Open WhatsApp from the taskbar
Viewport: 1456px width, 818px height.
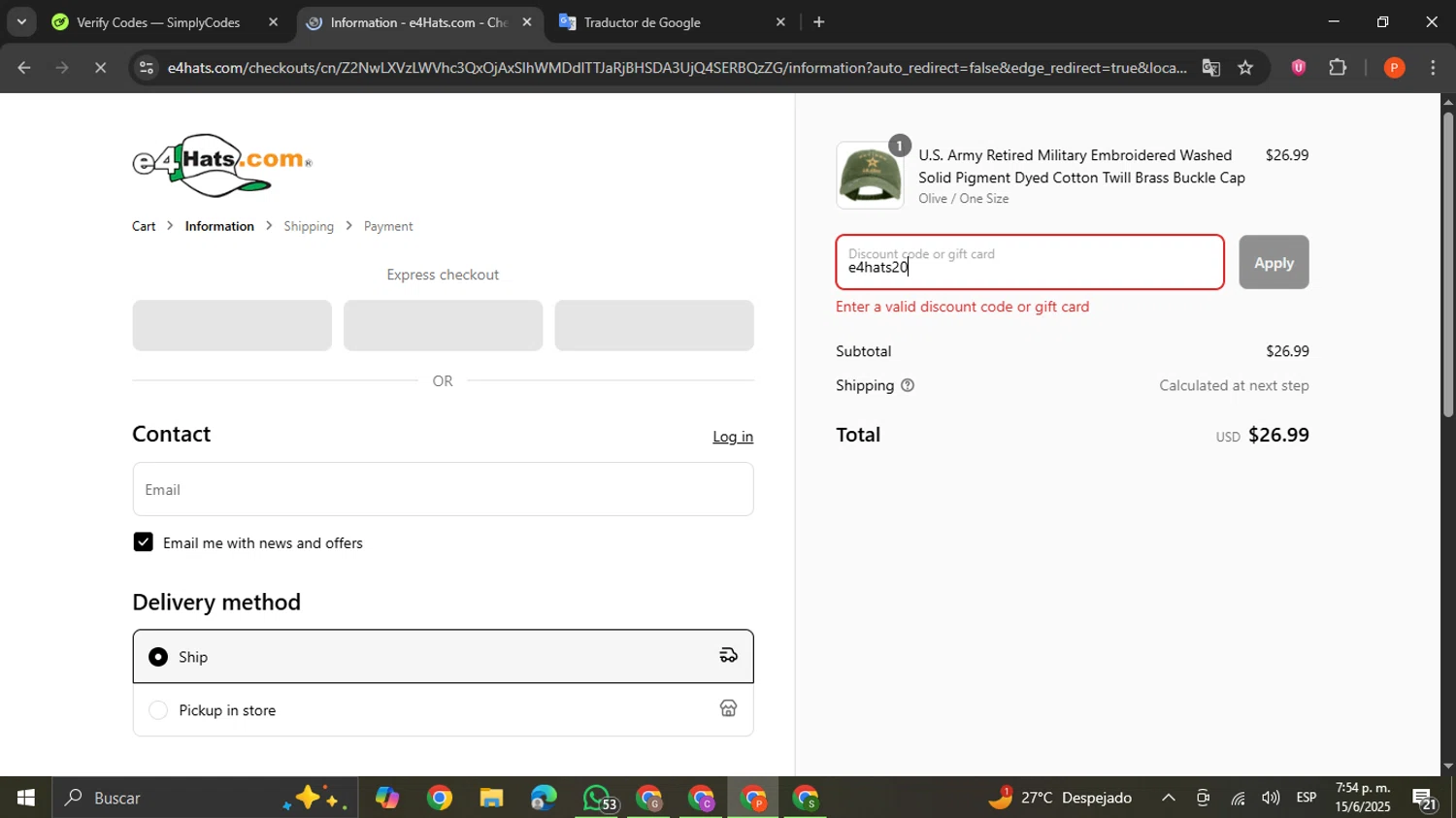598,798
